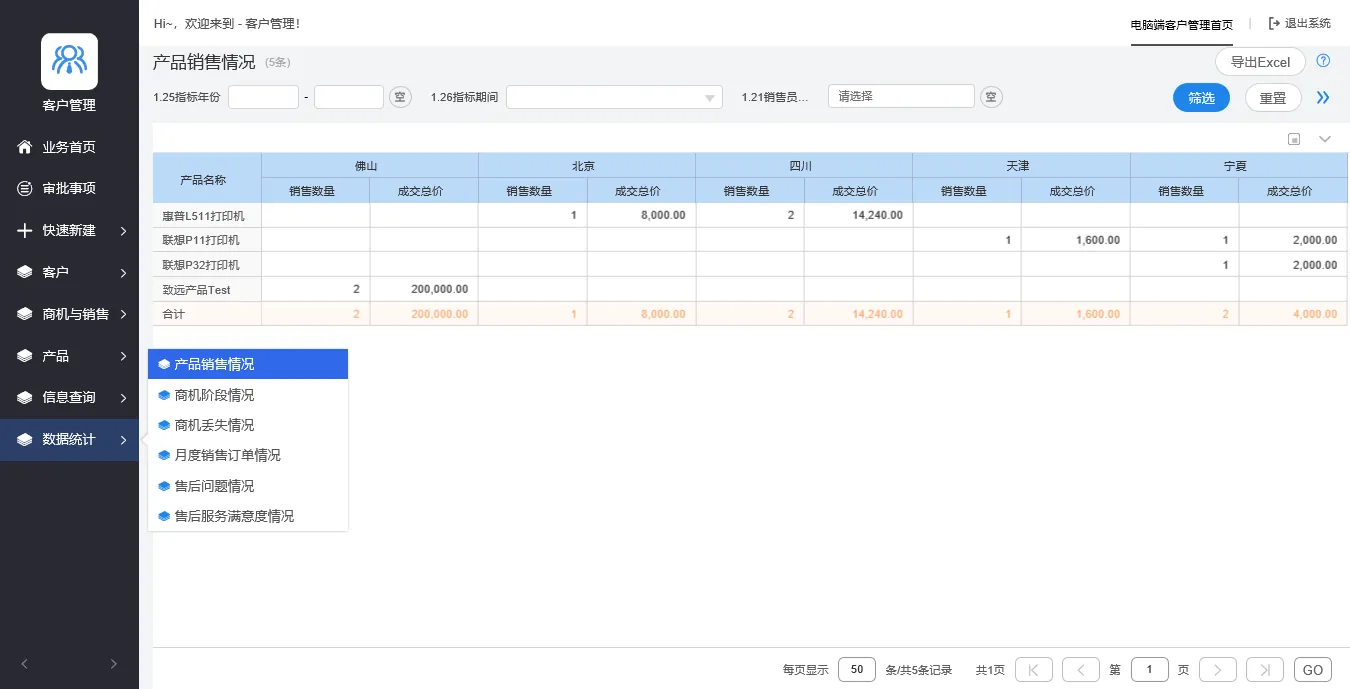Expand the 商机与销售 sidebar menu

[69, 314]
